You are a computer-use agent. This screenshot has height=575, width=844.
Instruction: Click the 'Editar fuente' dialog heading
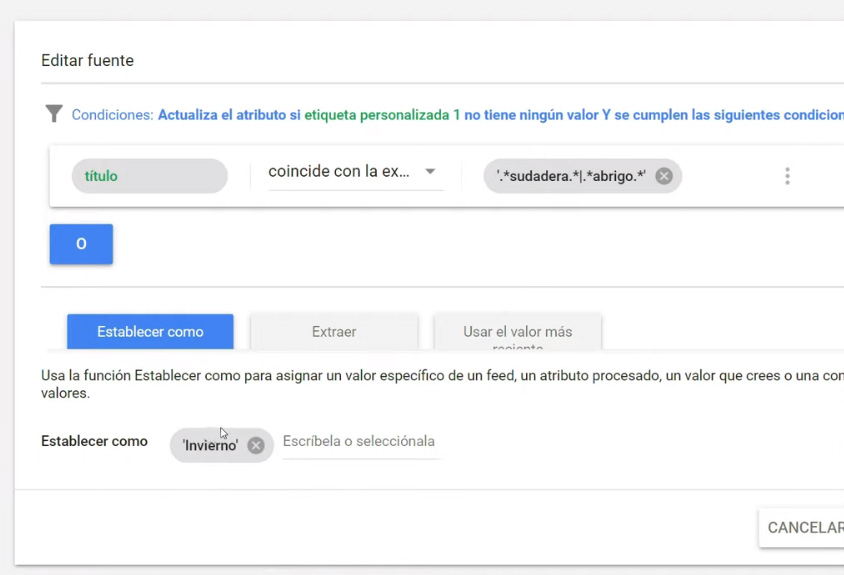click(87, 60)
